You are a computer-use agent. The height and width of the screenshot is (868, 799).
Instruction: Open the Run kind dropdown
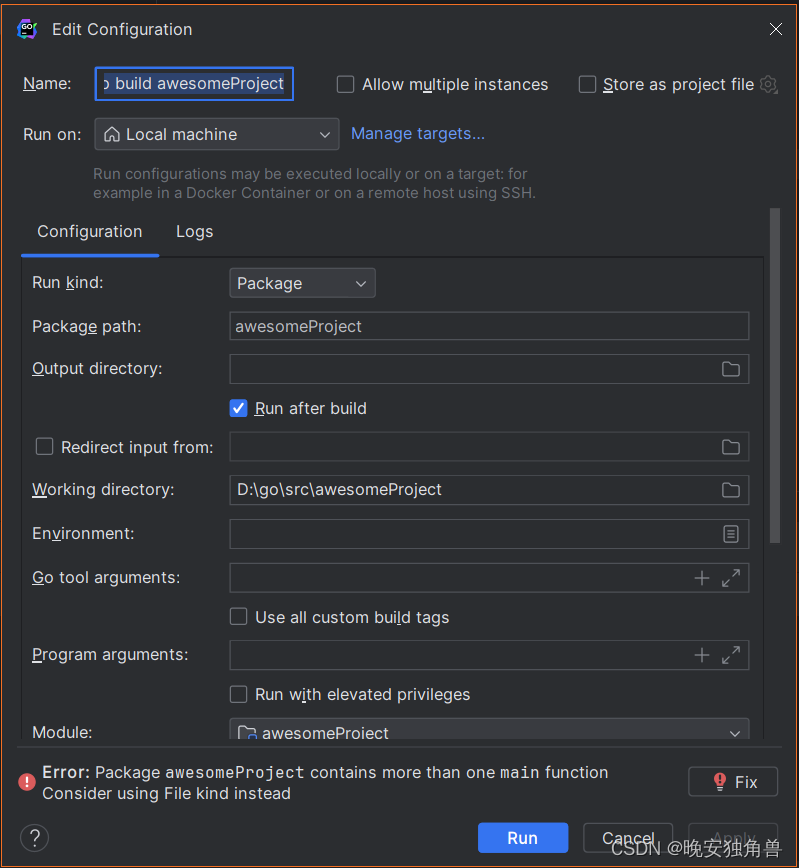click(301, 283)
